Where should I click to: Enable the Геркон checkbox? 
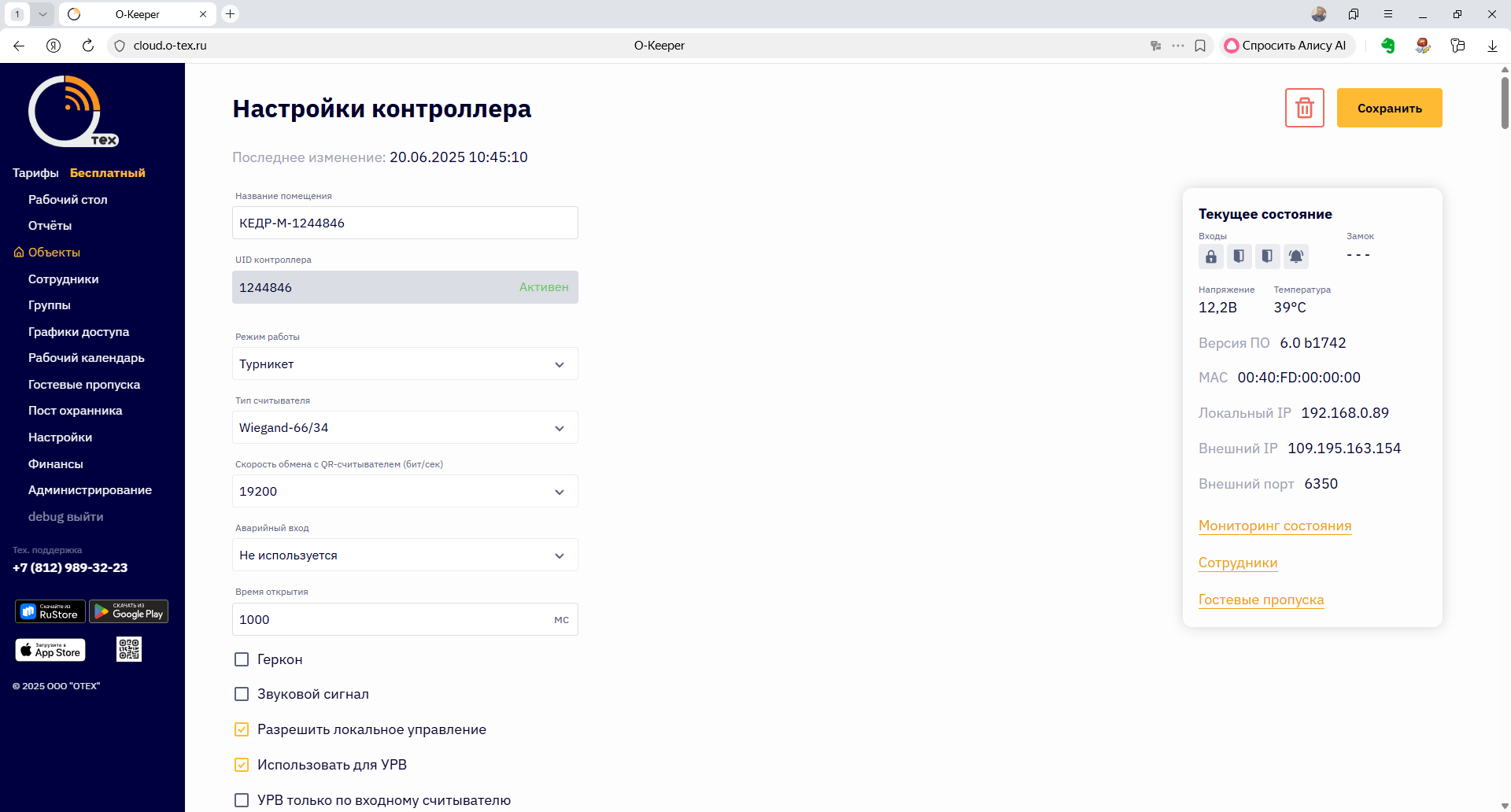pyautogui.click(x=242, y=659)
